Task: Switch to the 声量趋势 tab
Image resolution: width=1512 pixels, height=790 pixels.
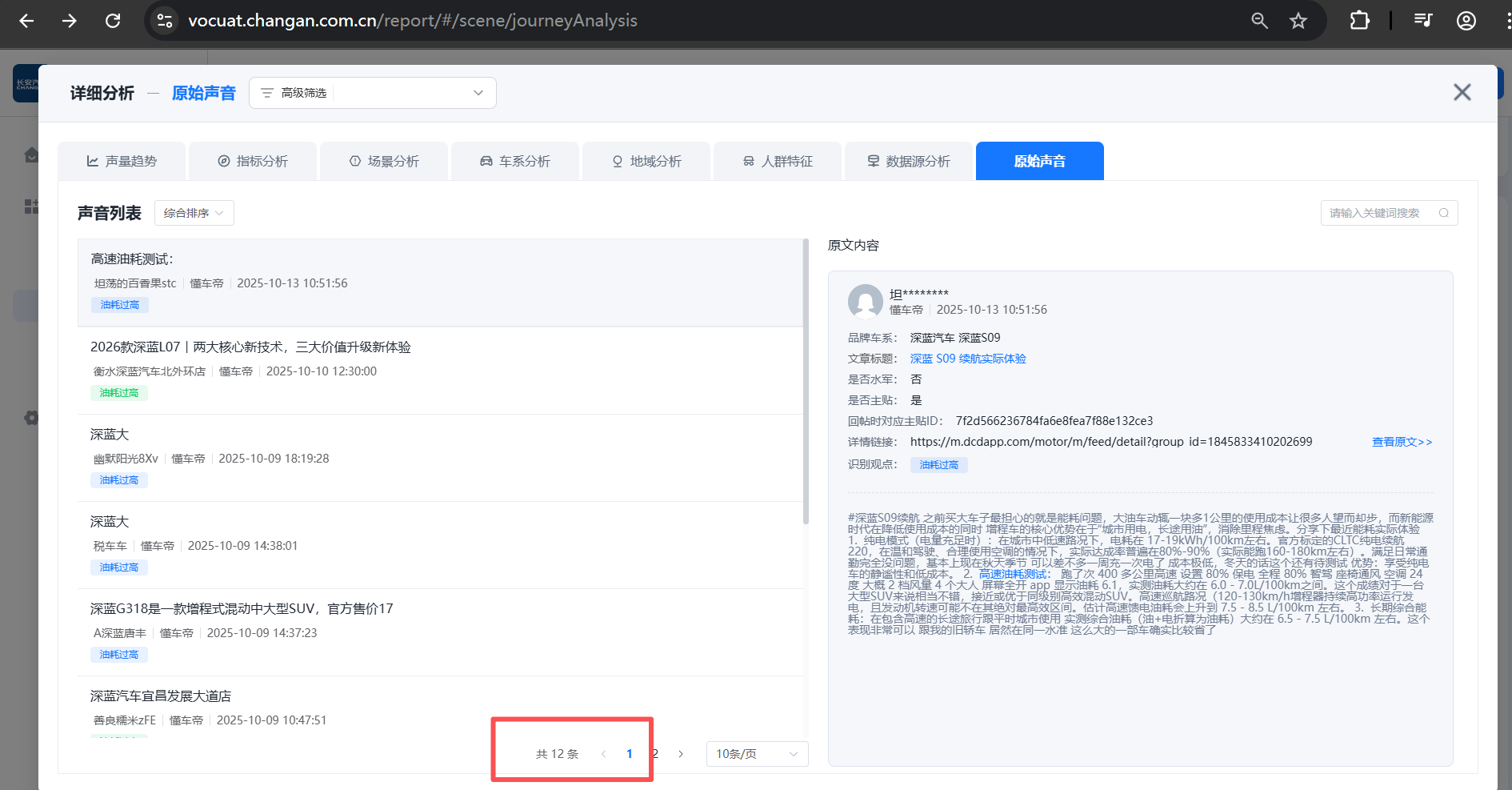Action: point(122,162)
